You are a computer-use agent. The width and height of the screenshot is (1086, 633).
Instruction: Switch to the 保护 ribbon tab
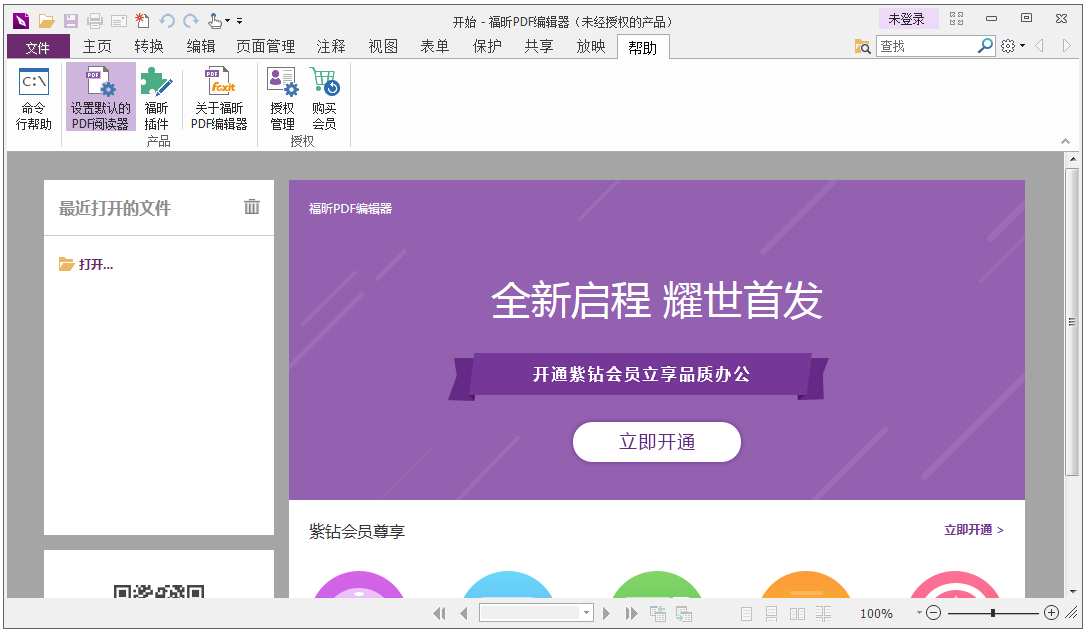[487, 45]
